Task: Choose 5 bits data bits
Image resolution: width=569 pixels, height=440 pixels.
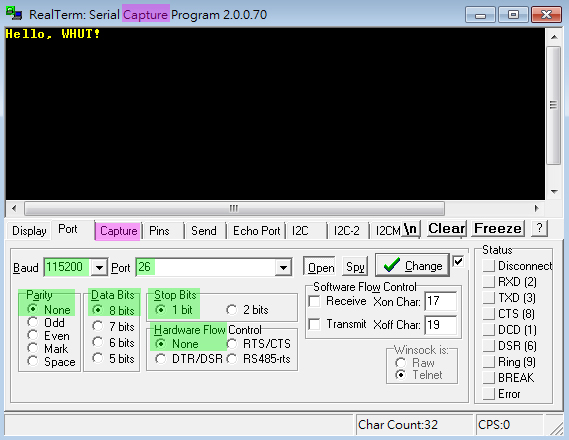Action: pyautogui.click(x=113, y=358)
